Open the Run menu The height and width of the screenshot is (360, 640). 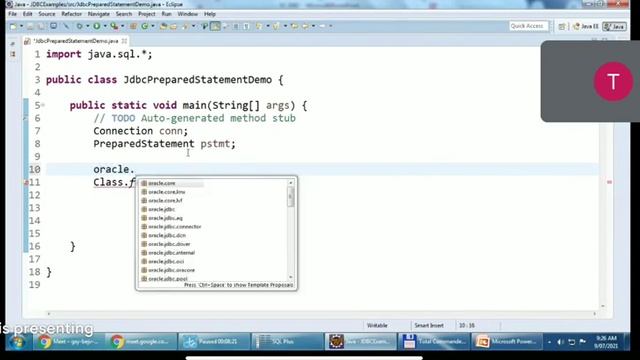[x=167, y=14]
